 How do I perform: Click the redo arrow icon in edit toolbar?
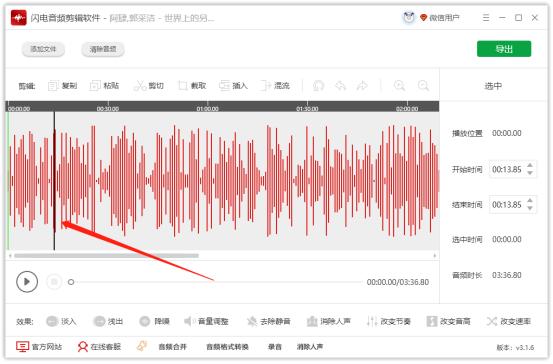tap(362, 86)
